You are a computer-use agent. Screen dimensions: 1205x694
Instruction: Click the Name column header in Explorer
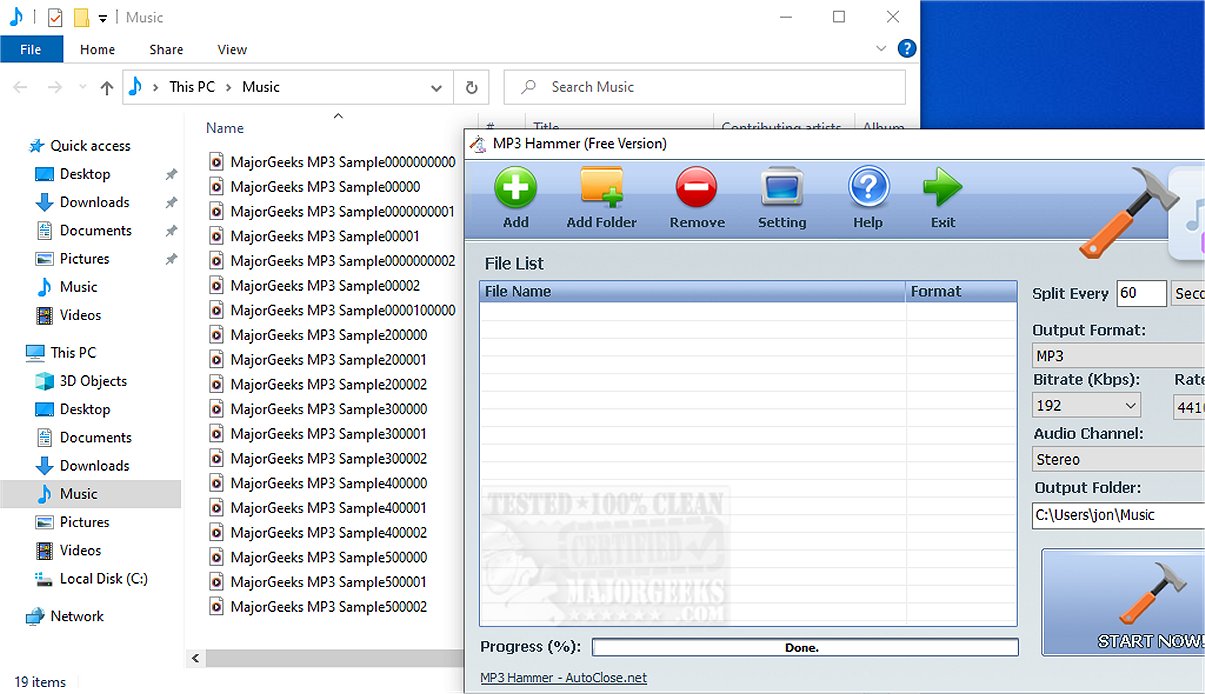(x=225, y=128)
